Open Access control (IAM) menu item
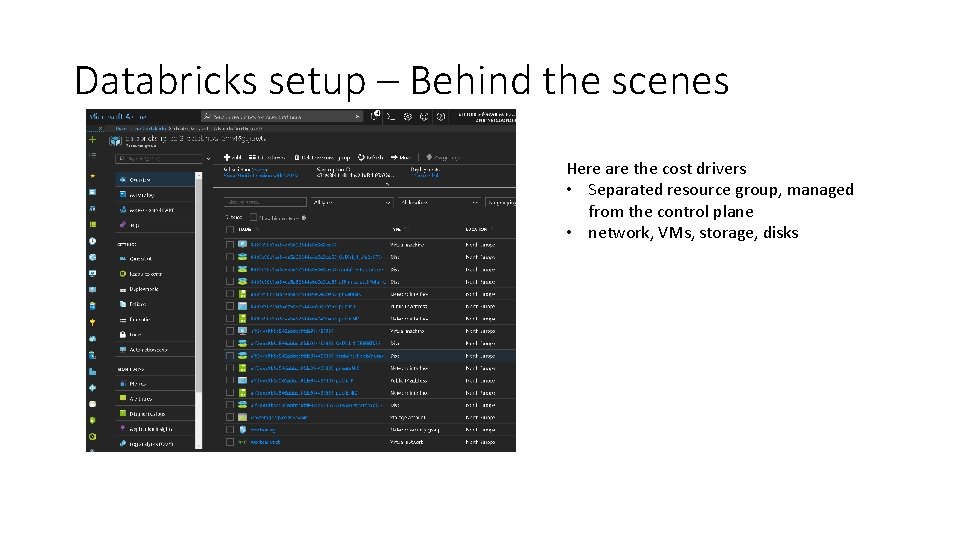This screenshot has width=960, height=540. pyautogui.click(x=155, y=210)
